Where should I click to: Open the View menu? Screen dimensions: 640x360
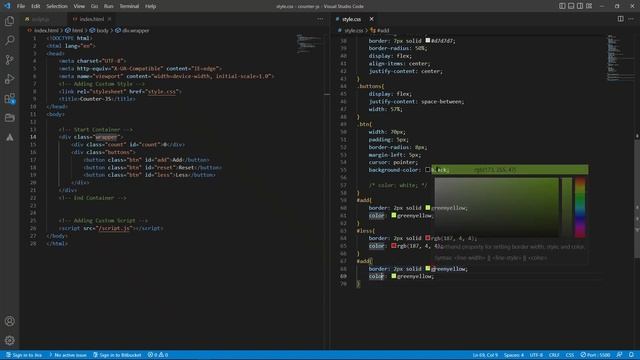[79, 6]
